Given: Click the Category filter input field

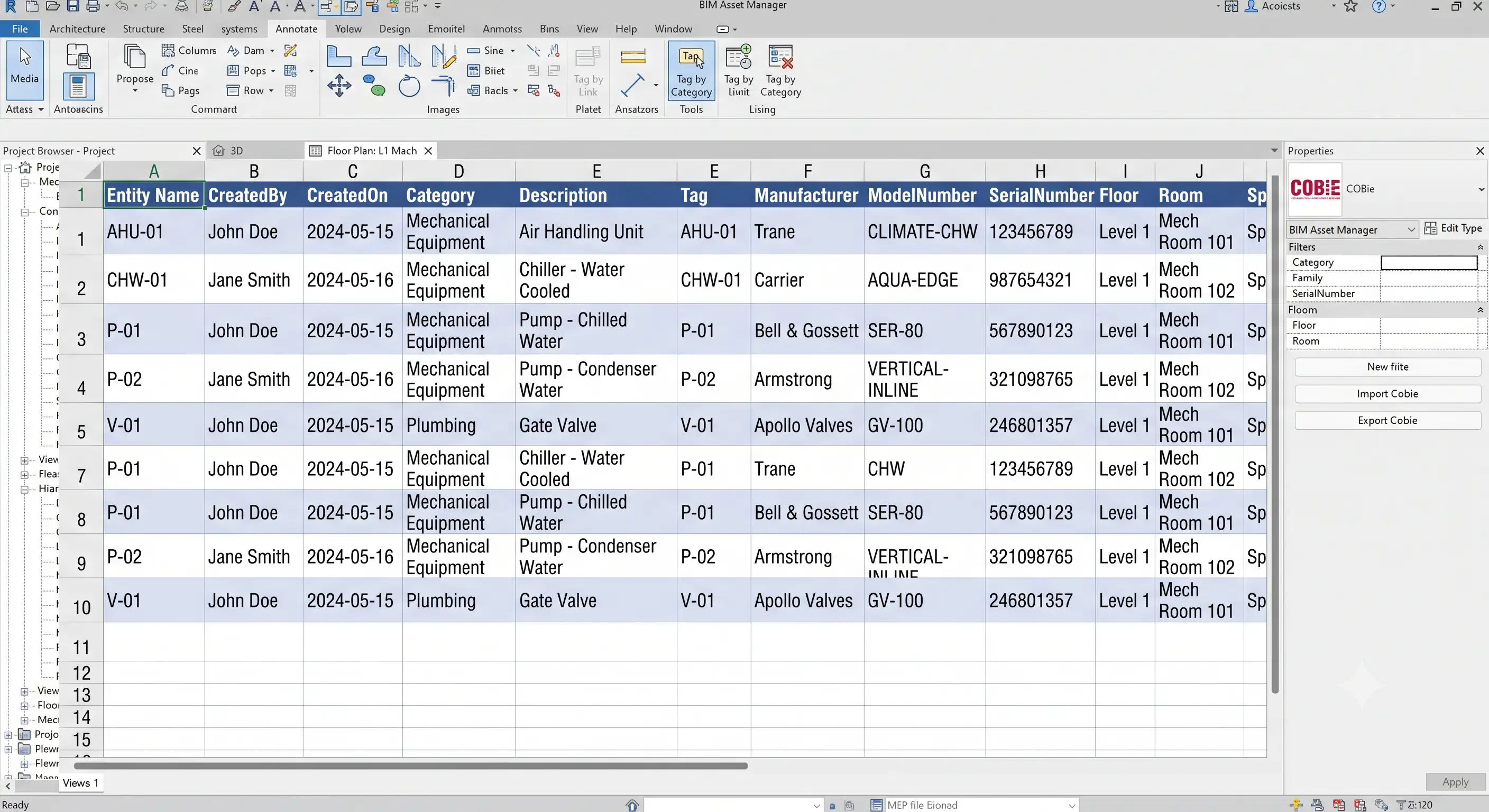Looking at the screenshot, I should pyautogui.click(x=1429, y=262).
